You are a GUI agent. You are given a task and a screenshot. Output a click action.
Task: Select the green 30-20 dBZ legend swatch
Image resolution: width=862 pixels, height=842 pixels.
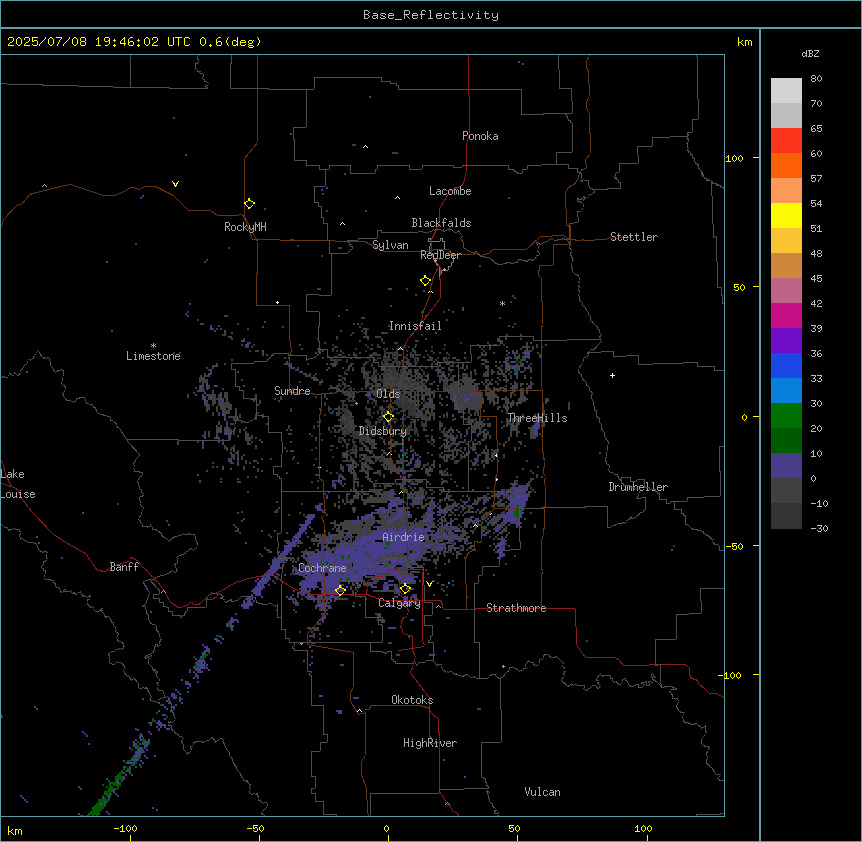click(786, 416)
